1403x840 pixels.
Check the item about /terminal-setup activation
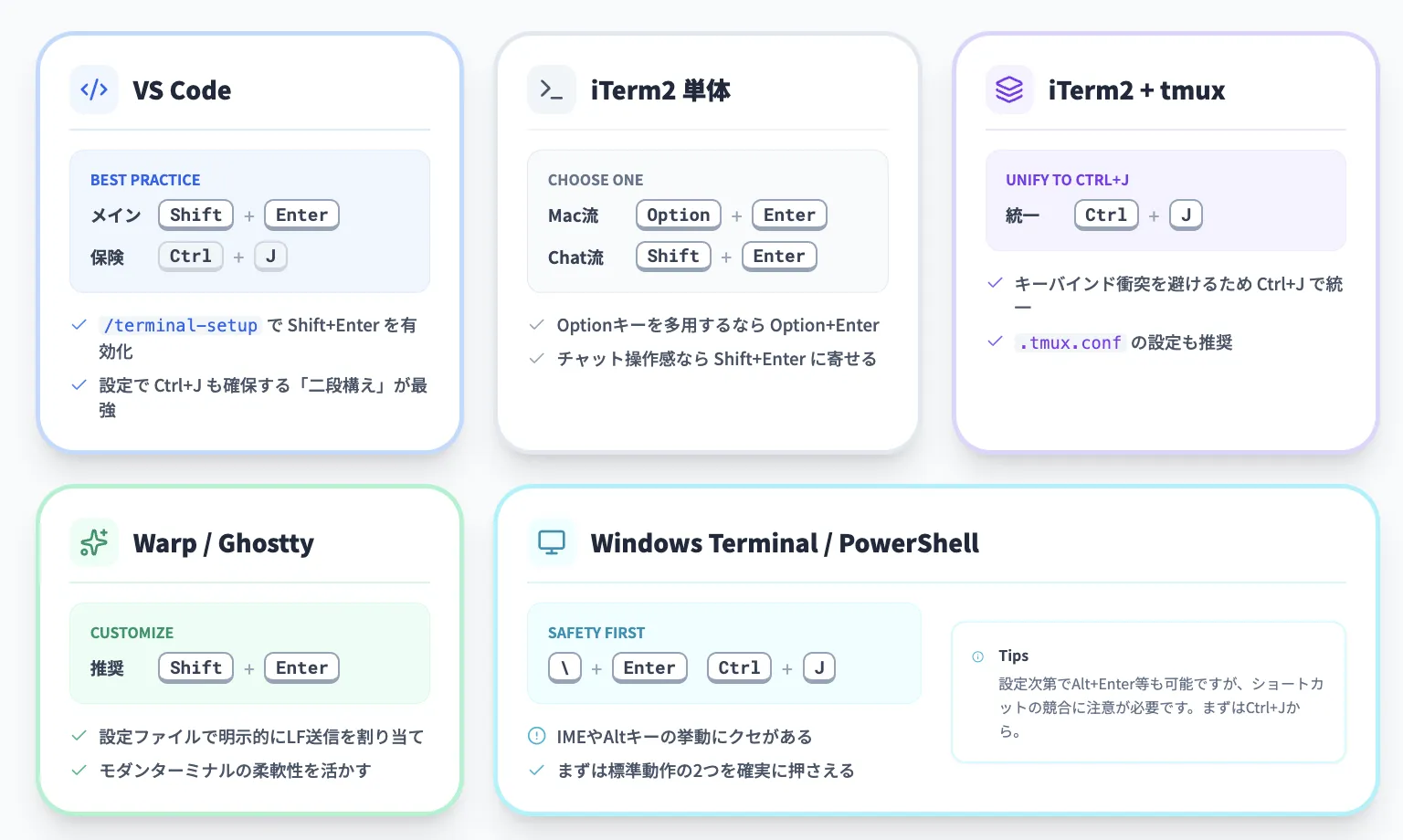[x=79, y=325]
